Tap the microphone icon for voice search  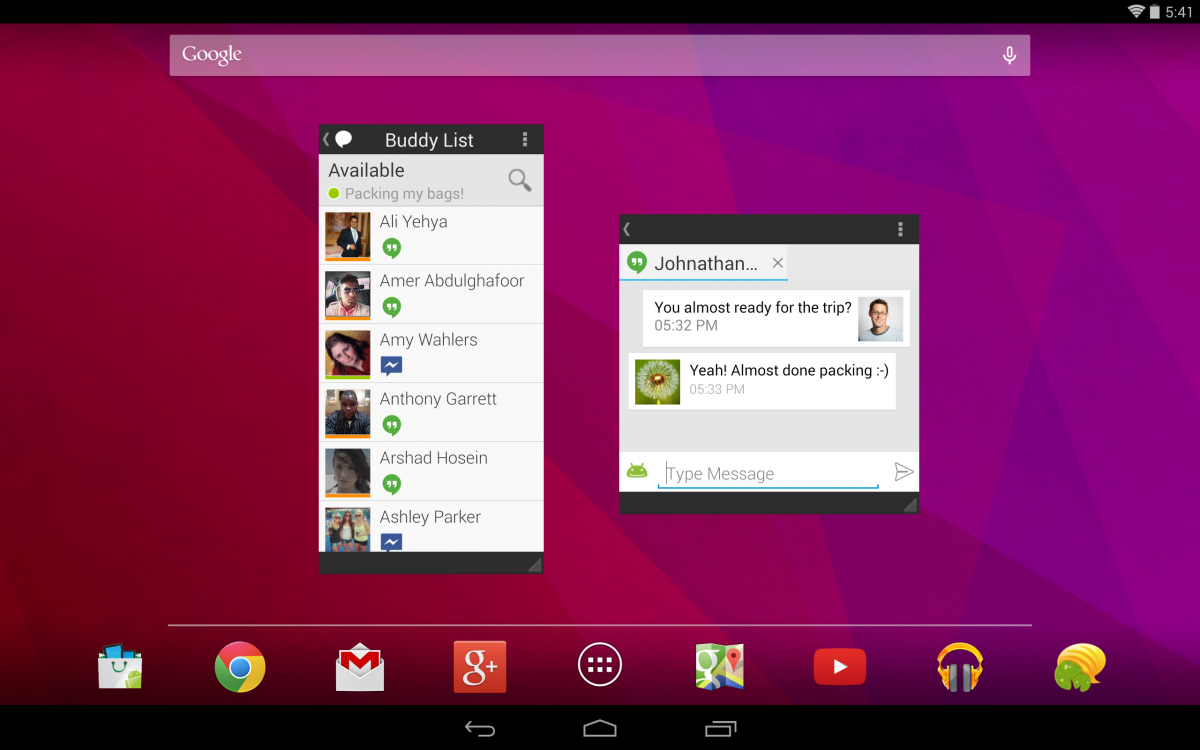pos(1009,55)
